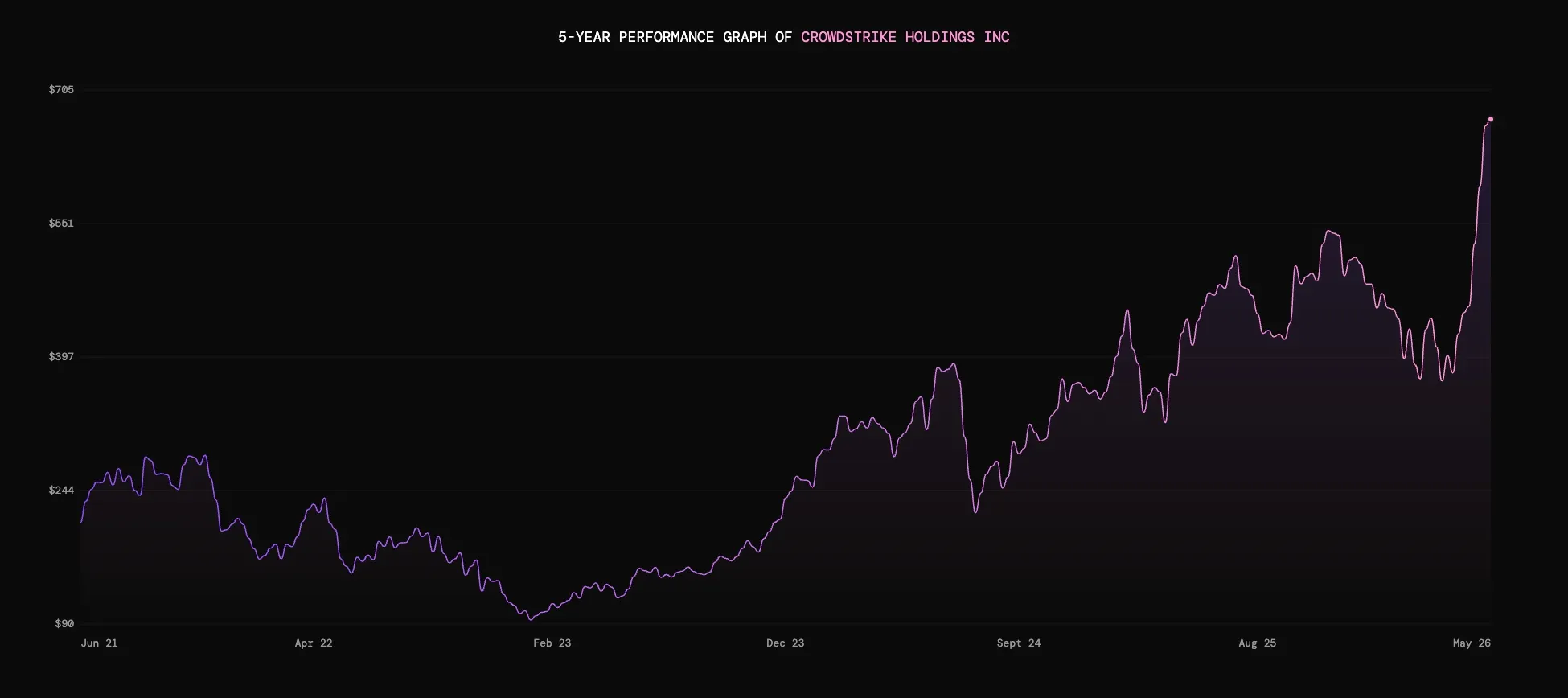Click the Aug 25 x-axis label
Viewport: 1568px width, 698px height.
point(1258,643)
